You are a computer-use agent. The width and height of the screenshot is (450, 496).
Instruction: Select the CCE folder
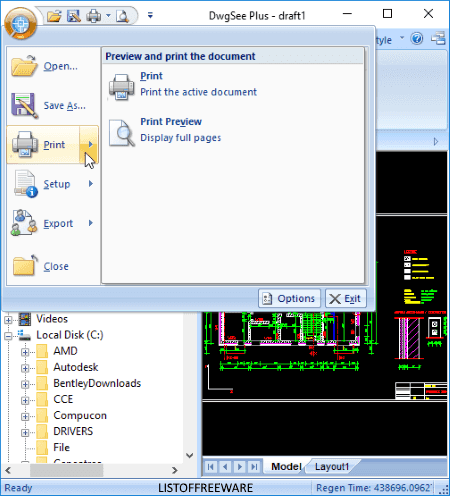(63, 399)
